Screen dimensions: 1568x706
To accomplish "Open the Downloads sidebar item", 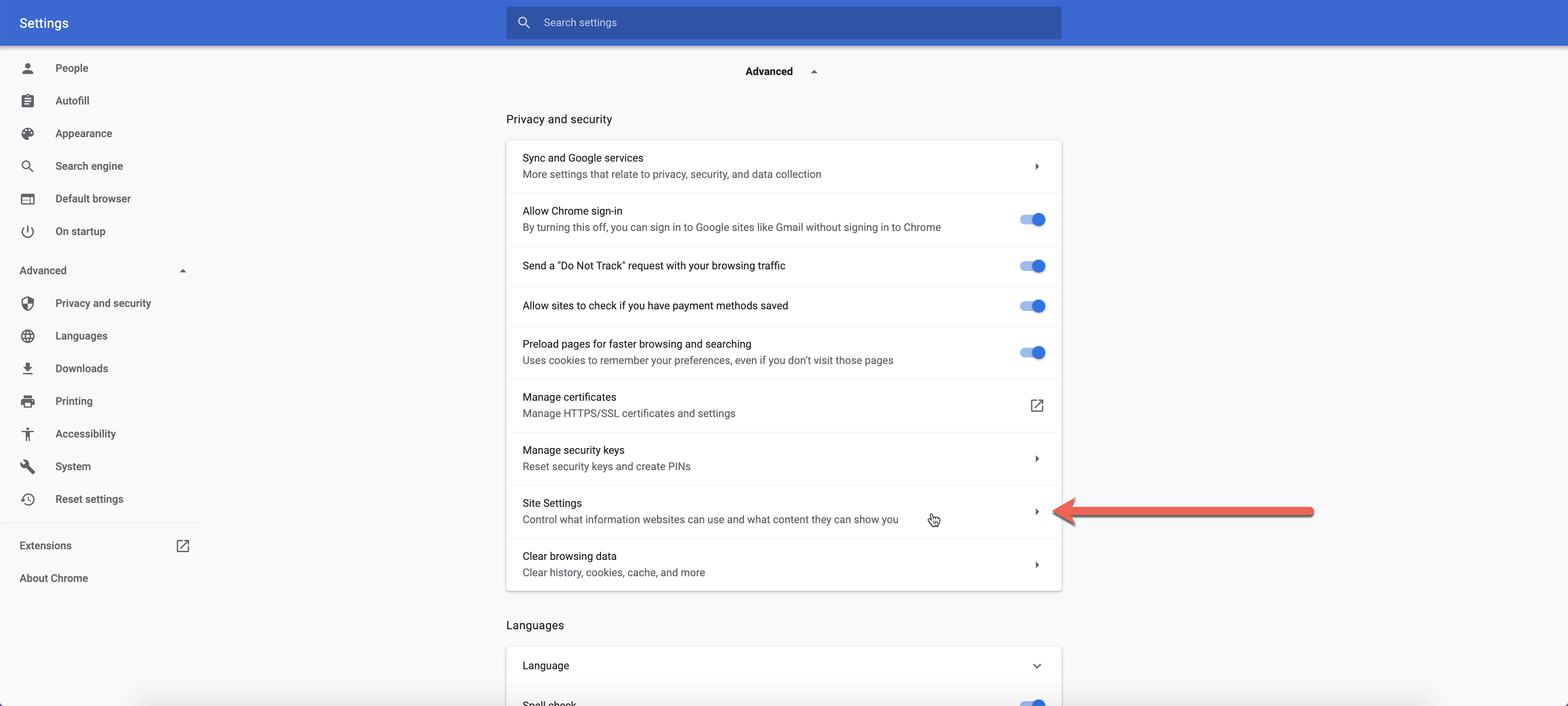I will tap(82, 369).
